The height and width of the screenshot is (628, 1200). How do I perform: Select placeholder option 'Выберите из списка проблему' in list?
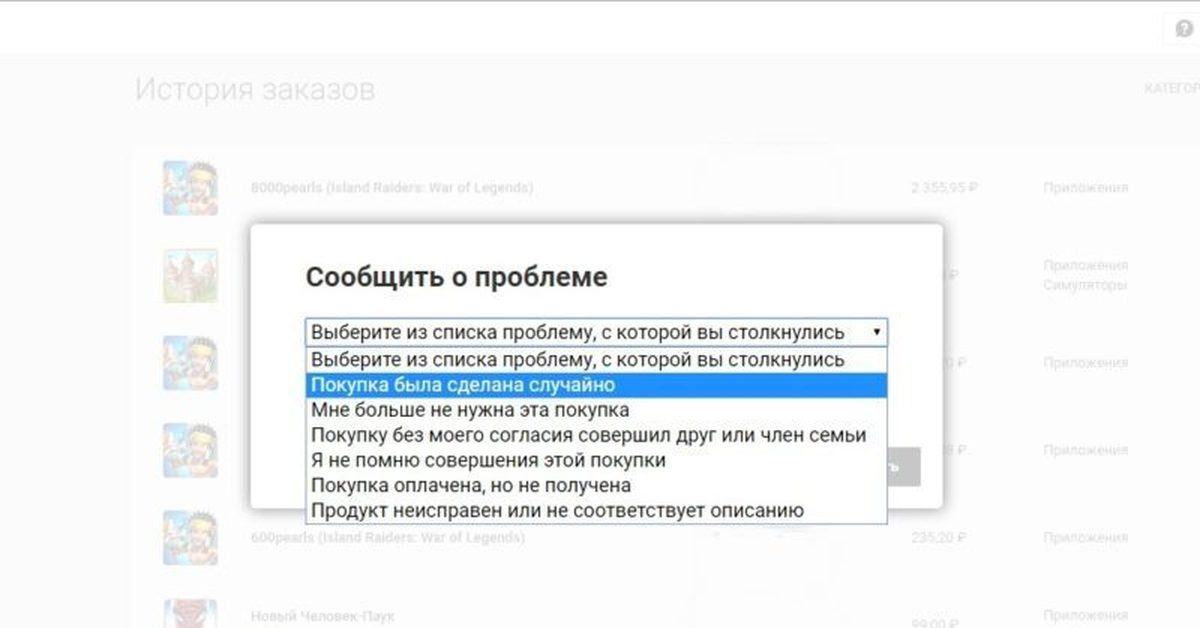point(596,359)
